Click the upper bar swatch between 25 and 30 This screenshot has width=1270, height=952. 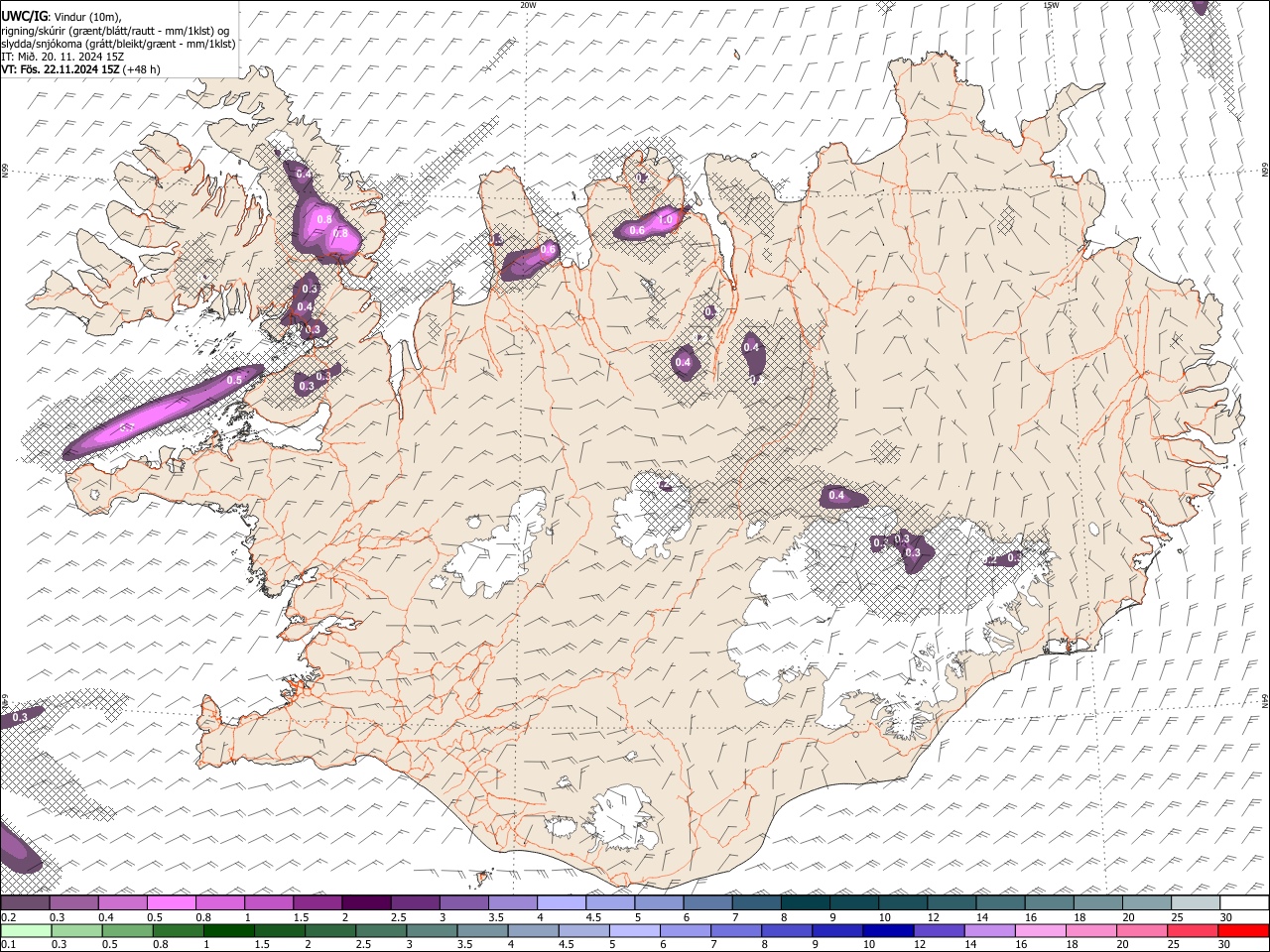click(1196, 903)
